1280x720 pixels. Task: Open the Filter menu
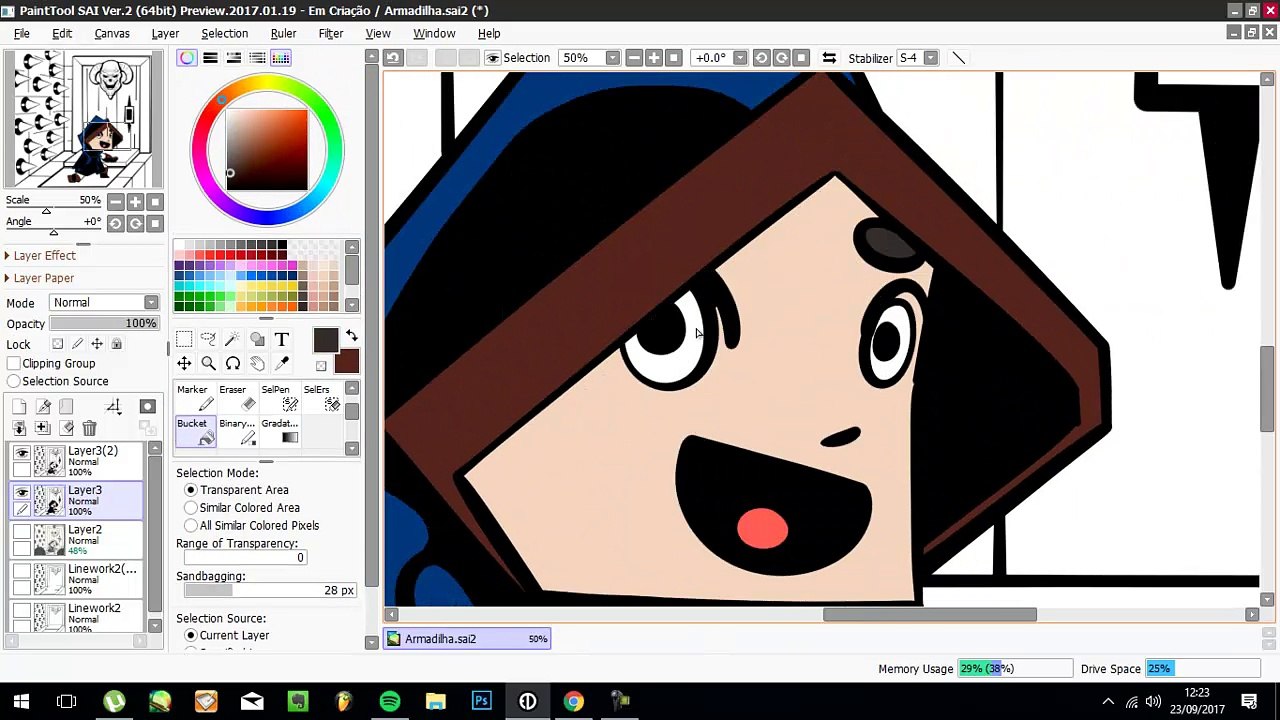click(x=330, y=33)
